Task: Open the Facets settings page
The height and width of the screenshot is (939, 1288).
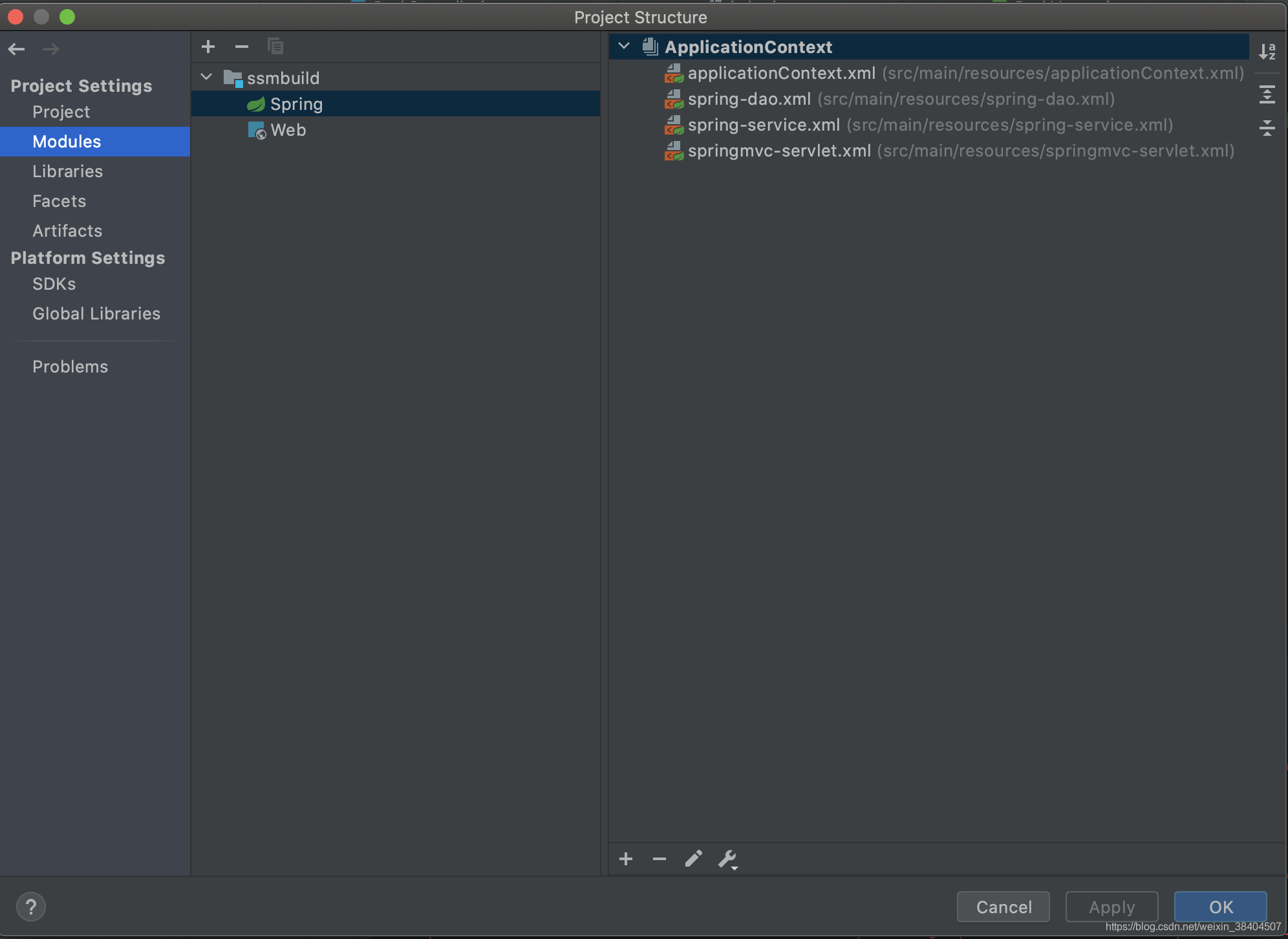Action: 59,201
